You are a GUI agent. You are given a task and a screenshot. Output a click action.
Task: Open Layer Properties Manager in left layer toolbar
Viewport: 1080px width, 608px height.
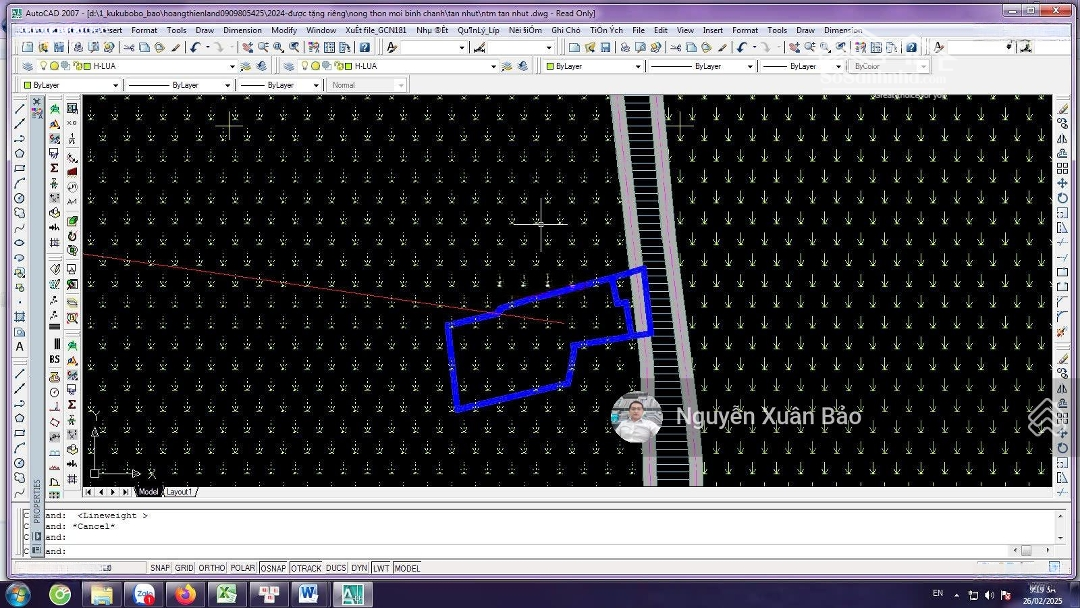pos(28,66)
